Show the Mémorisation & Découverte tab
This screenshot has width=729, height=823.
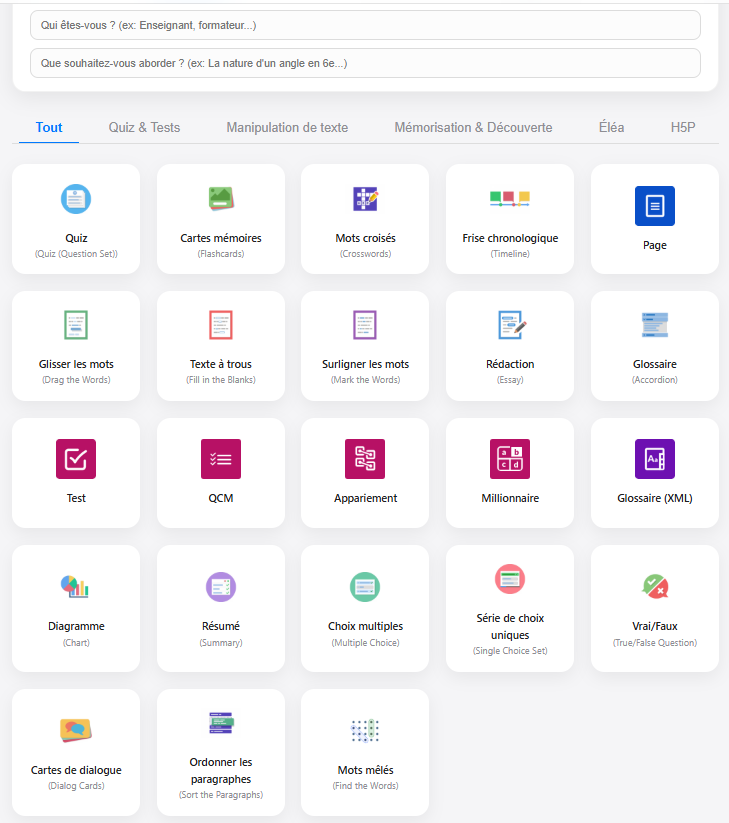point(473,127)
